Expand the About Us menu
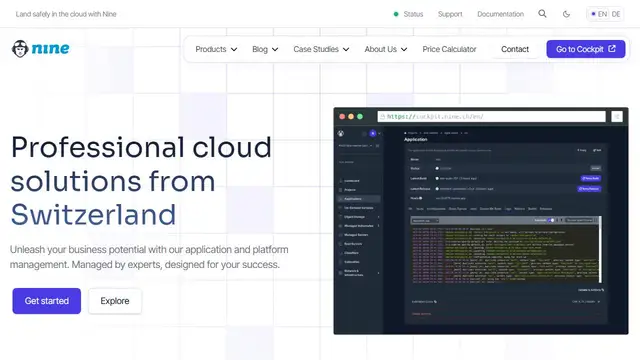This screenshot has height=360, width=640. [386, 49]
